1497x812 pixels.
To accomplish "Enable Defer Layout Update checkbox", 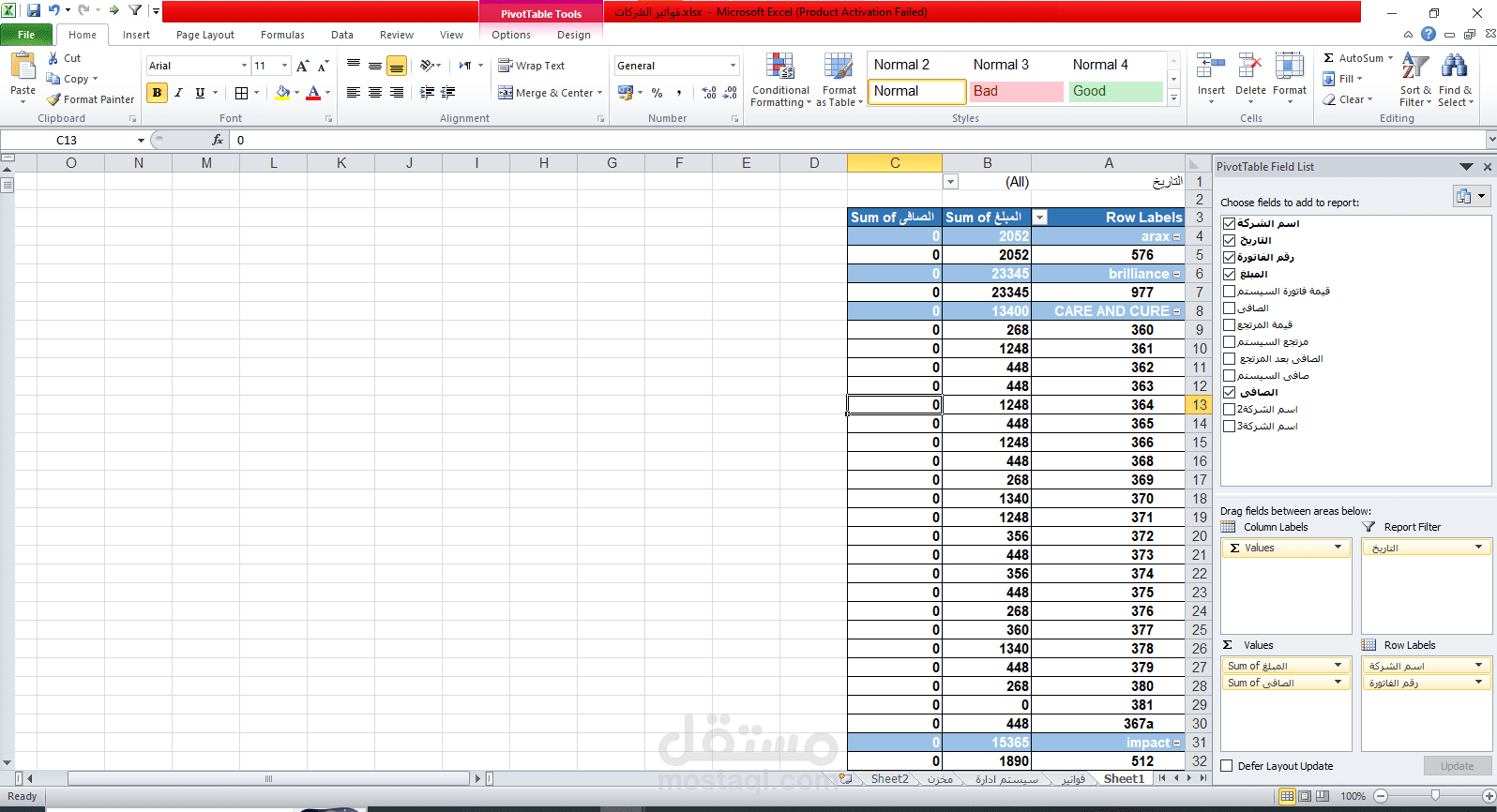I will click(1227, 766).
